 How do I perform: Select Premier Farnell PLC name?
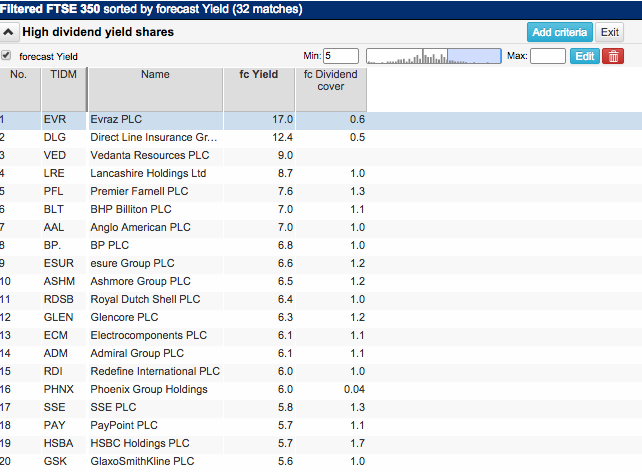click(x=139, y=192)
